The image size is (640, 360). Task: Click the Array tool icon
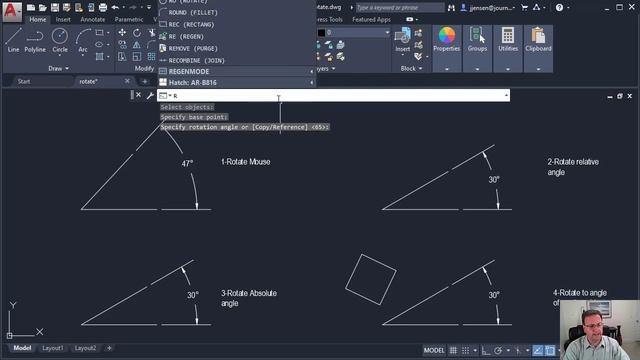tap(151, 57)
